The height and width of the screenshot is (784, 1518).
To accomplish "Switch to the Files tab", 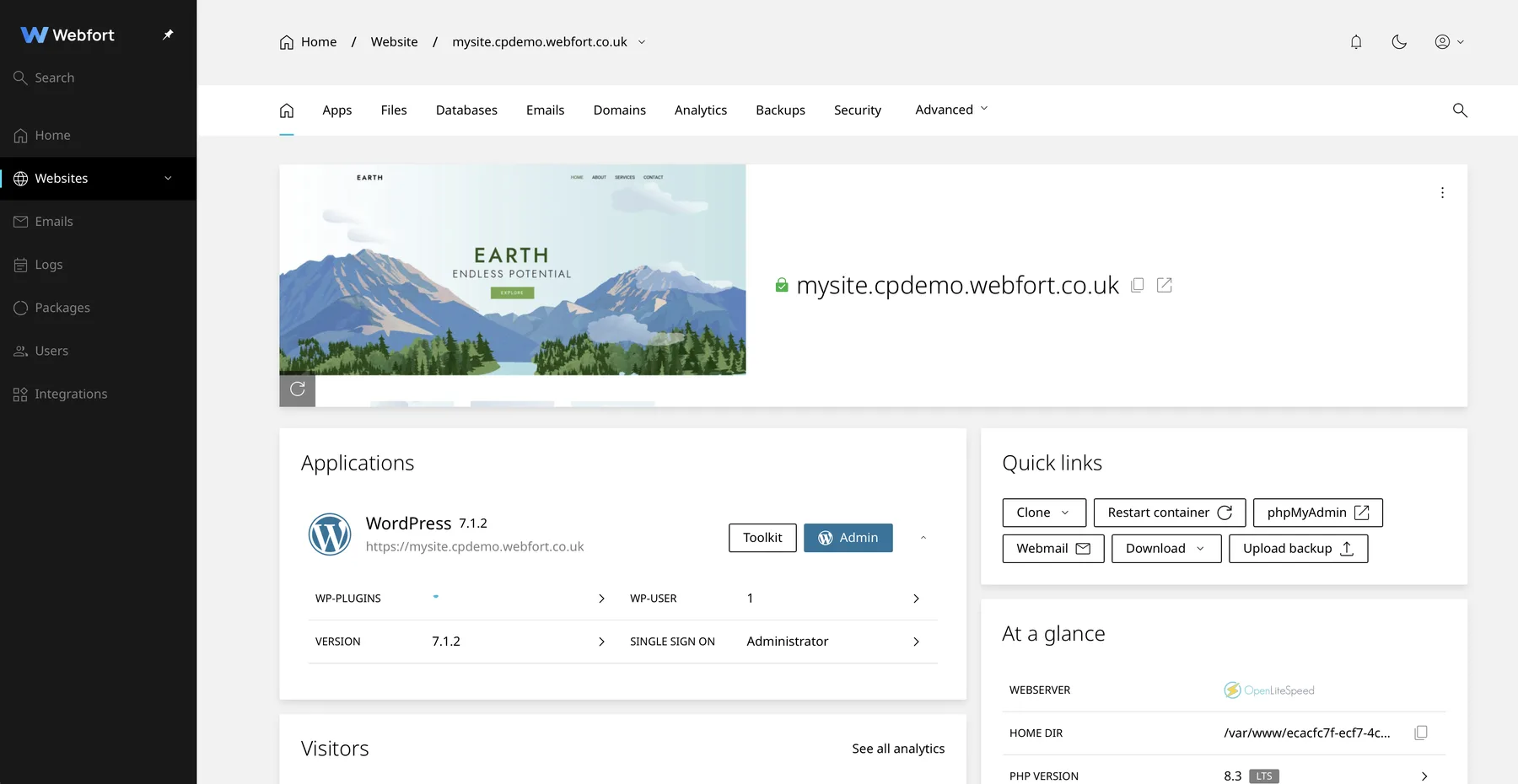I will (x=394, y=110).
